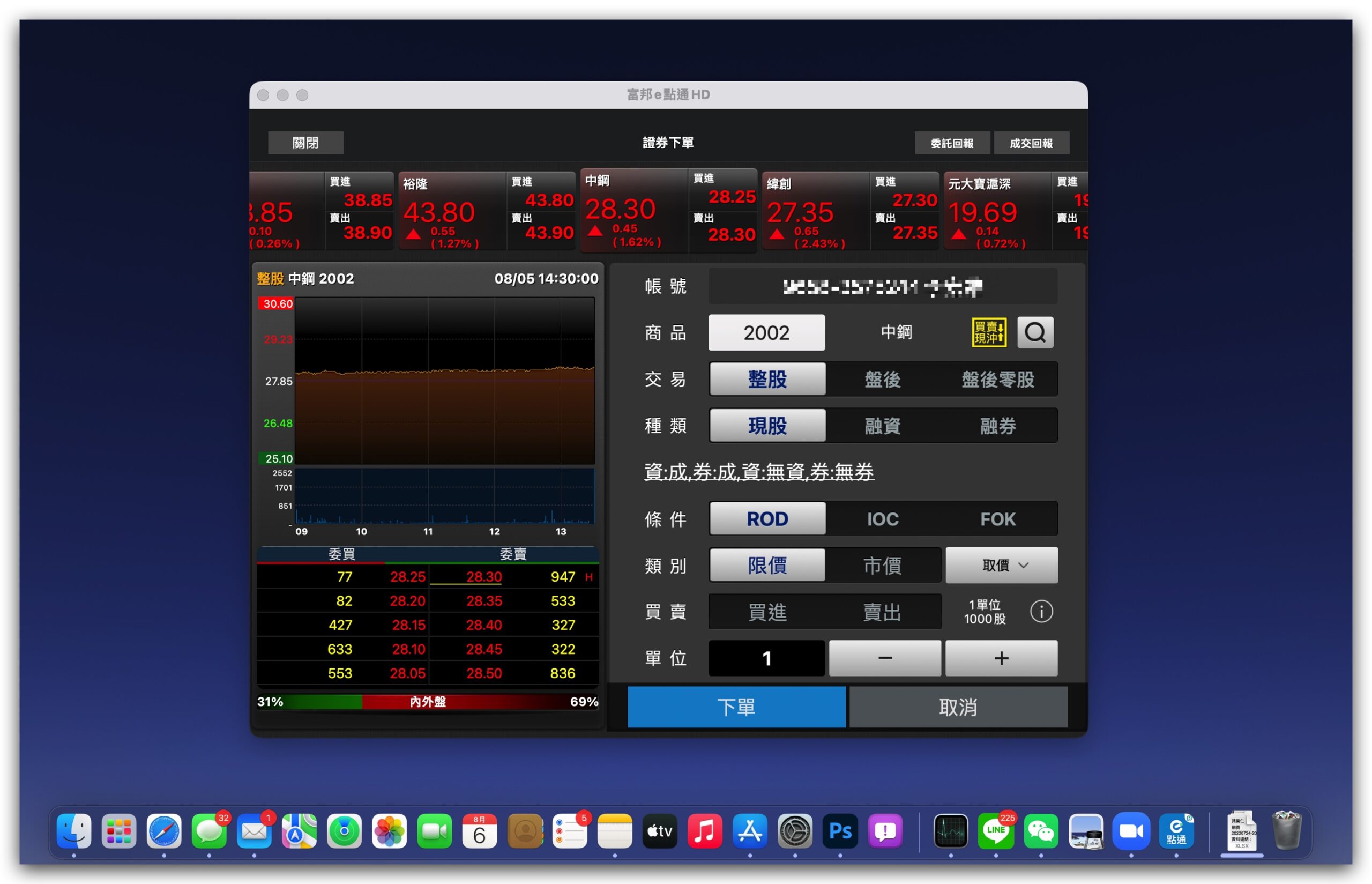
Task: Choose 限價 limit price type
Action: click(x=767, y=566)
